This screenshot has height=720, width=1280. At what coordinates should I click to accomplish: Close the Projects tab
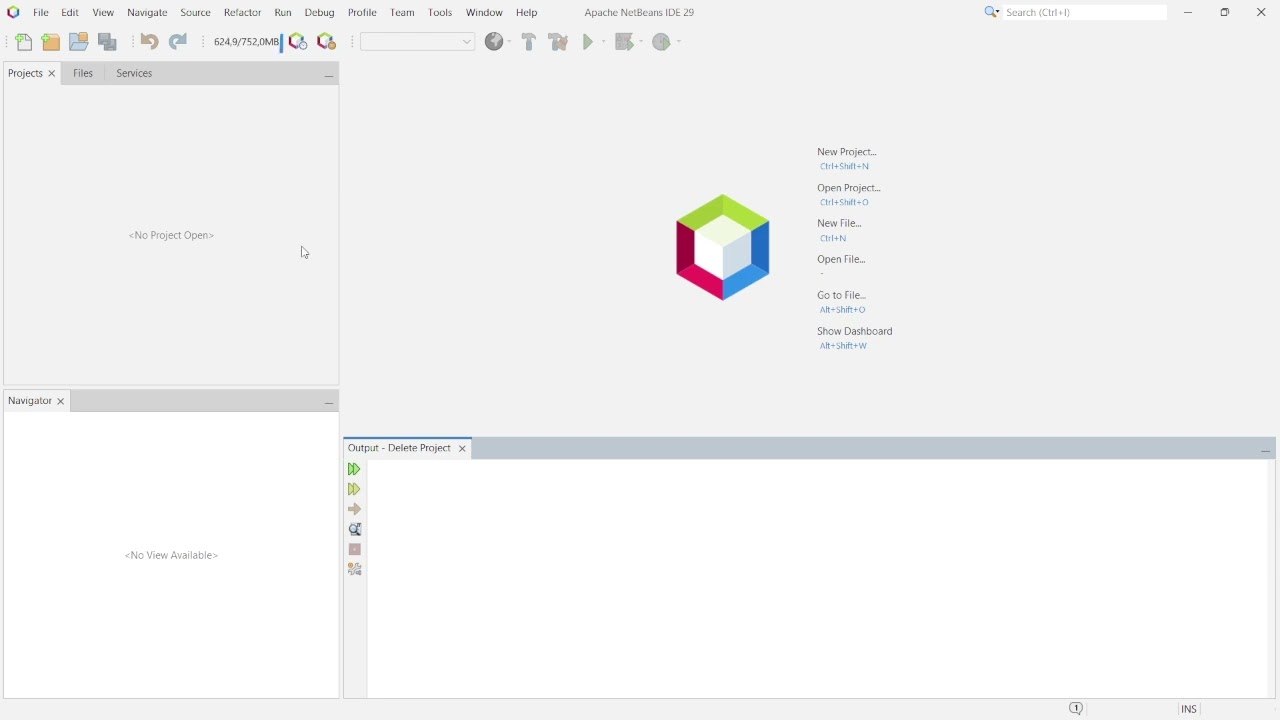pyautogui.click(x=53, y=74)
